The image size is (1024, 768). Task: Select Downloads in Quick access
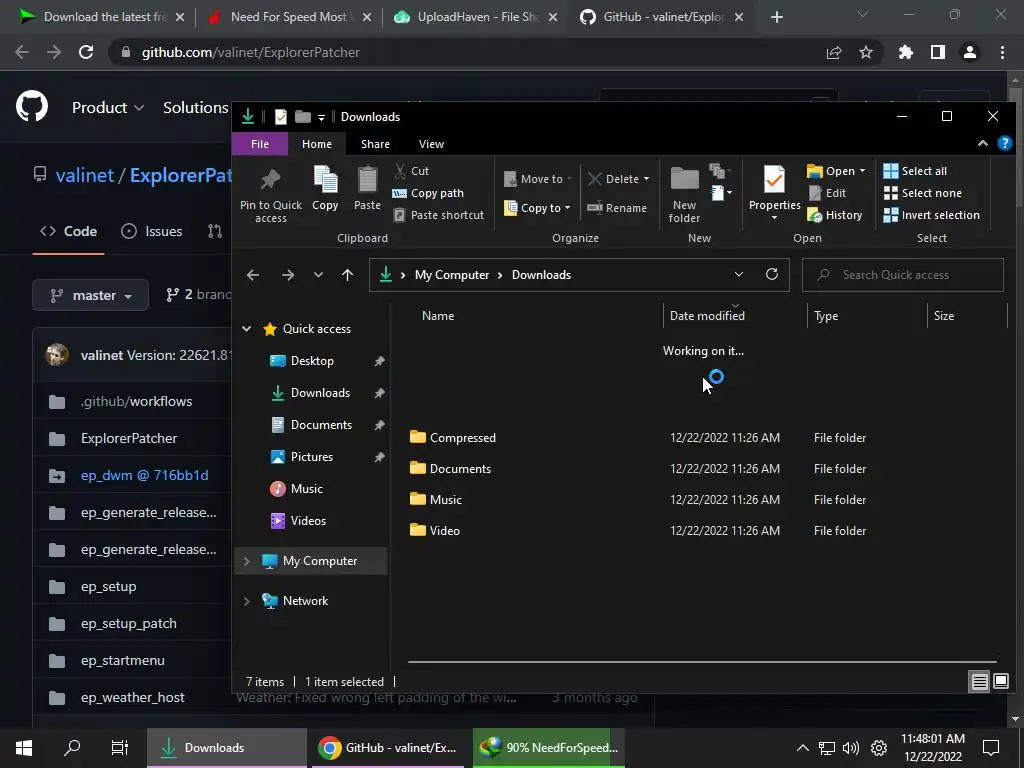pos(320,393)
